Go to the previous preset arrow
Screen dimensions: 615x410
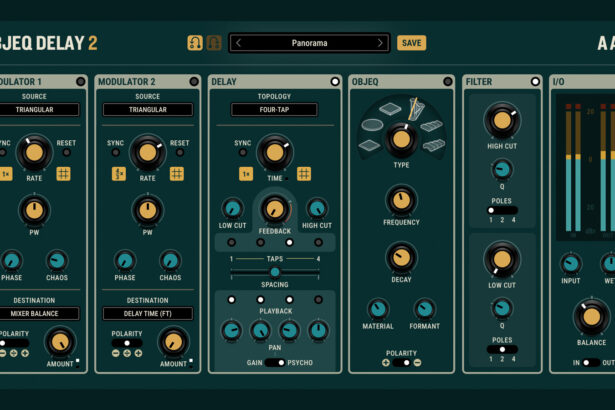pyautogui.click(x=238, y=43)
